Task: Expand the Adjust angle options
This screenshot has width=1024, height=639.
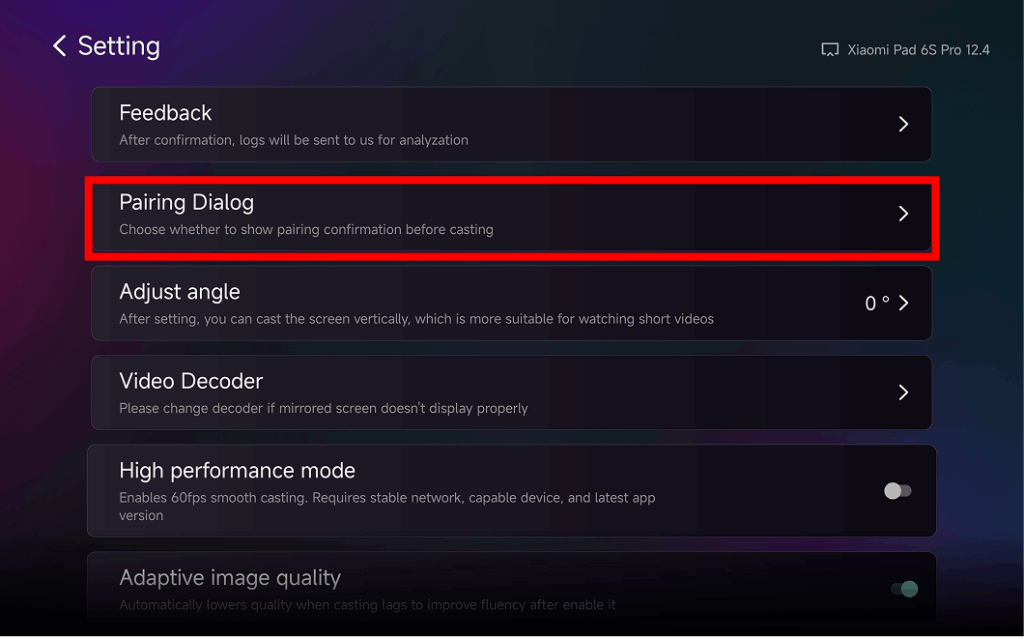Action: click(512, 302)
